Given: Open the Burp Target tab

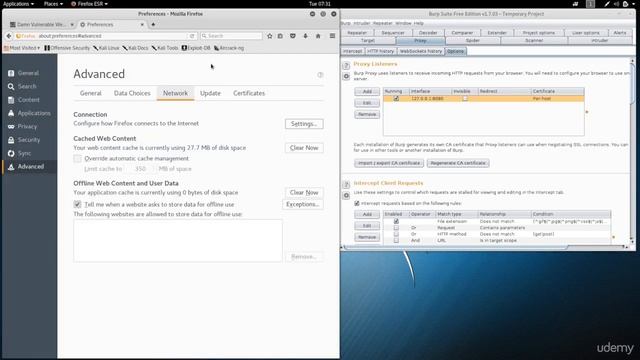Looking at the screenshot, I should coord(368,40).
